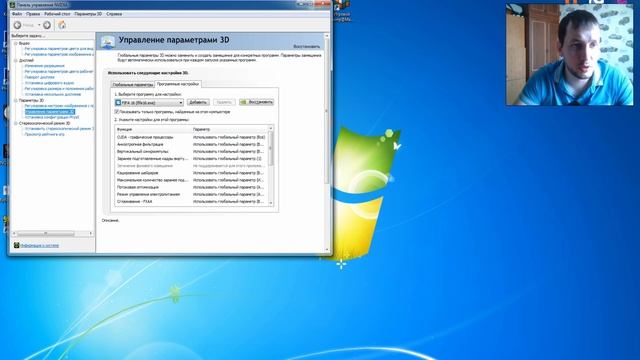Click the NVIDIA icon beside Информация о системе

pos(17,245)
